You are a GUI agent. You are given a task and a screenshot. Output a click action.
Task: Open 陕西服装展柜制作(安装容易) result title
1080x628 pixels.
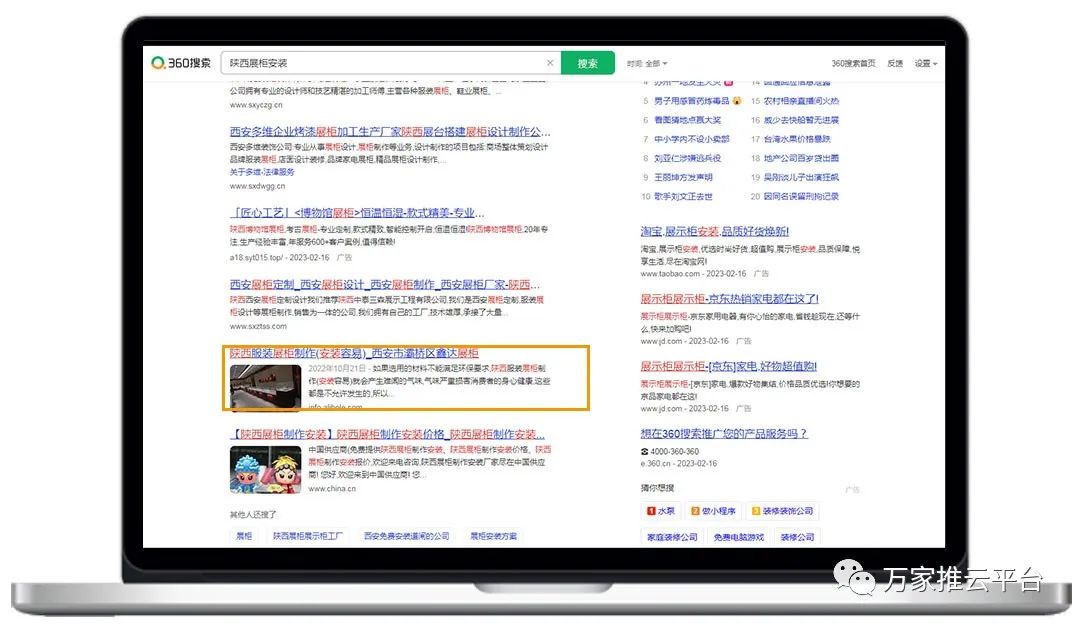coord(354,353)
